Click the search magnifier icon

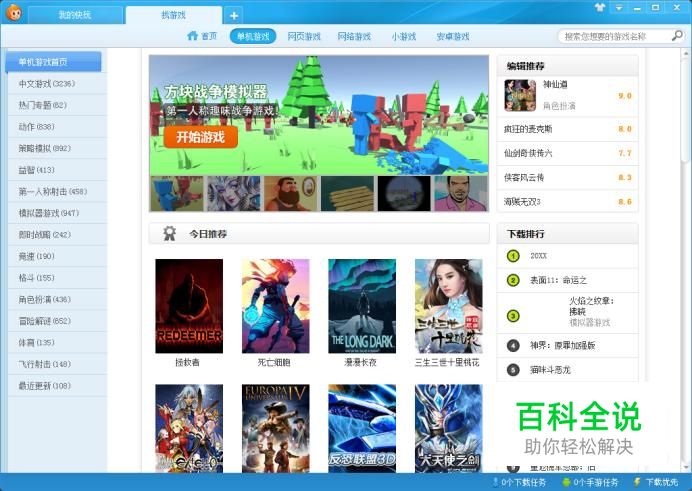point(677,36)
